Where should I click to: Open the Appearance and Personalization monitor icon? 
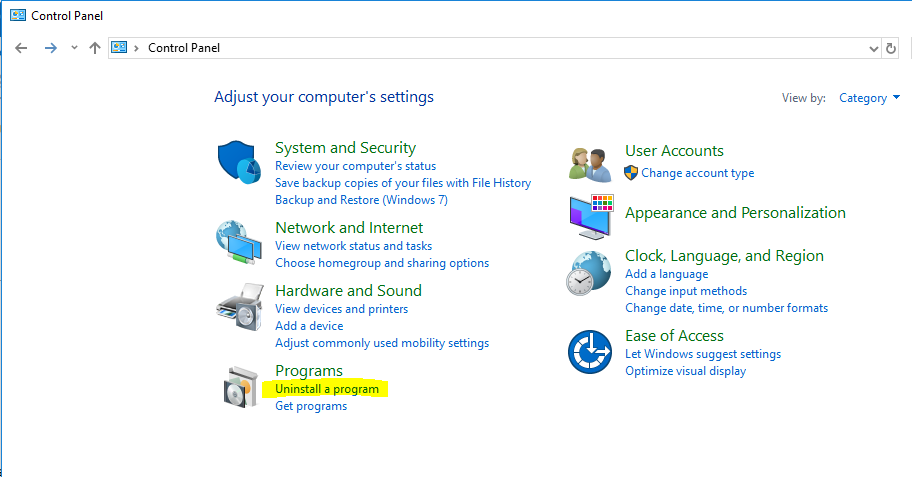pos(591,216)
